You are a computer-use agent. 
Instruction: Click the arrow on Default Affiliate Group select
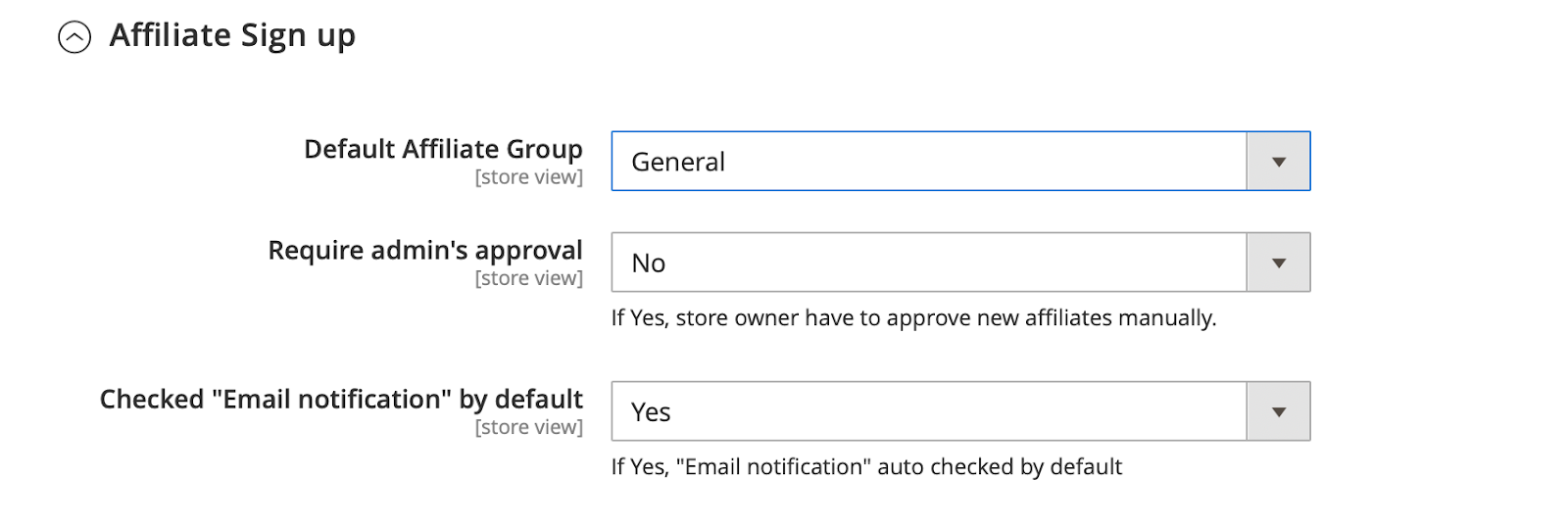point(1278,162)
